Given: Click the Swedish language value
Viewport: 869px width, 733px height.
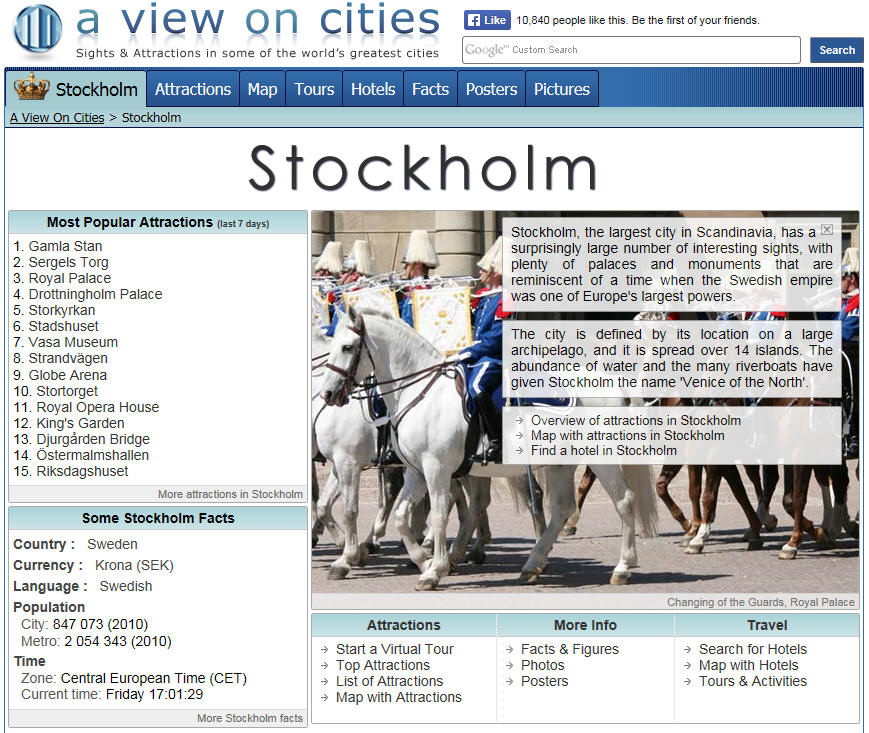Looking at the screenshot, I should 126,586.
